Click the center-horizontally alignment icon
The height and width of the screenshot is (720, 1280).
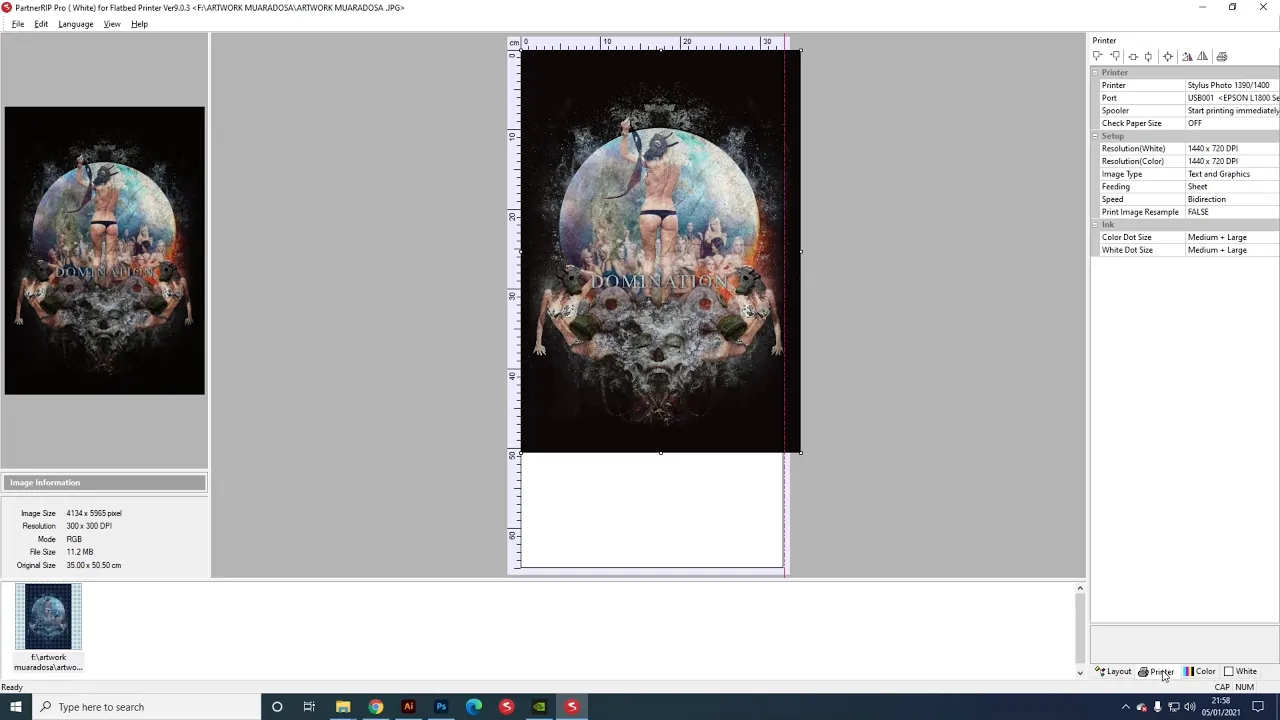pyautogui.click(x=1132, y=57)
